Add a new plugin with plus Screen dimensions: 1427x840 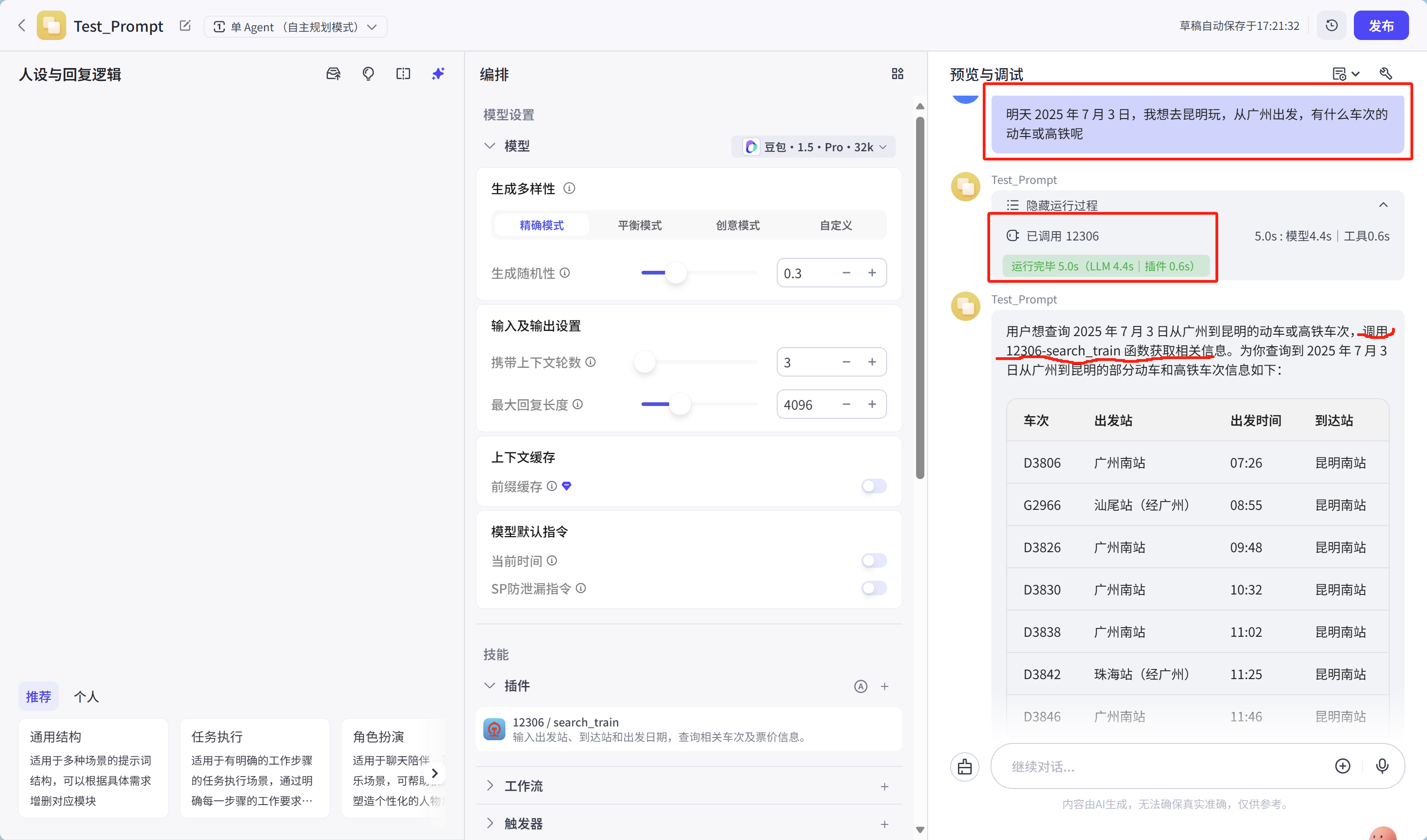pos(884,686)
